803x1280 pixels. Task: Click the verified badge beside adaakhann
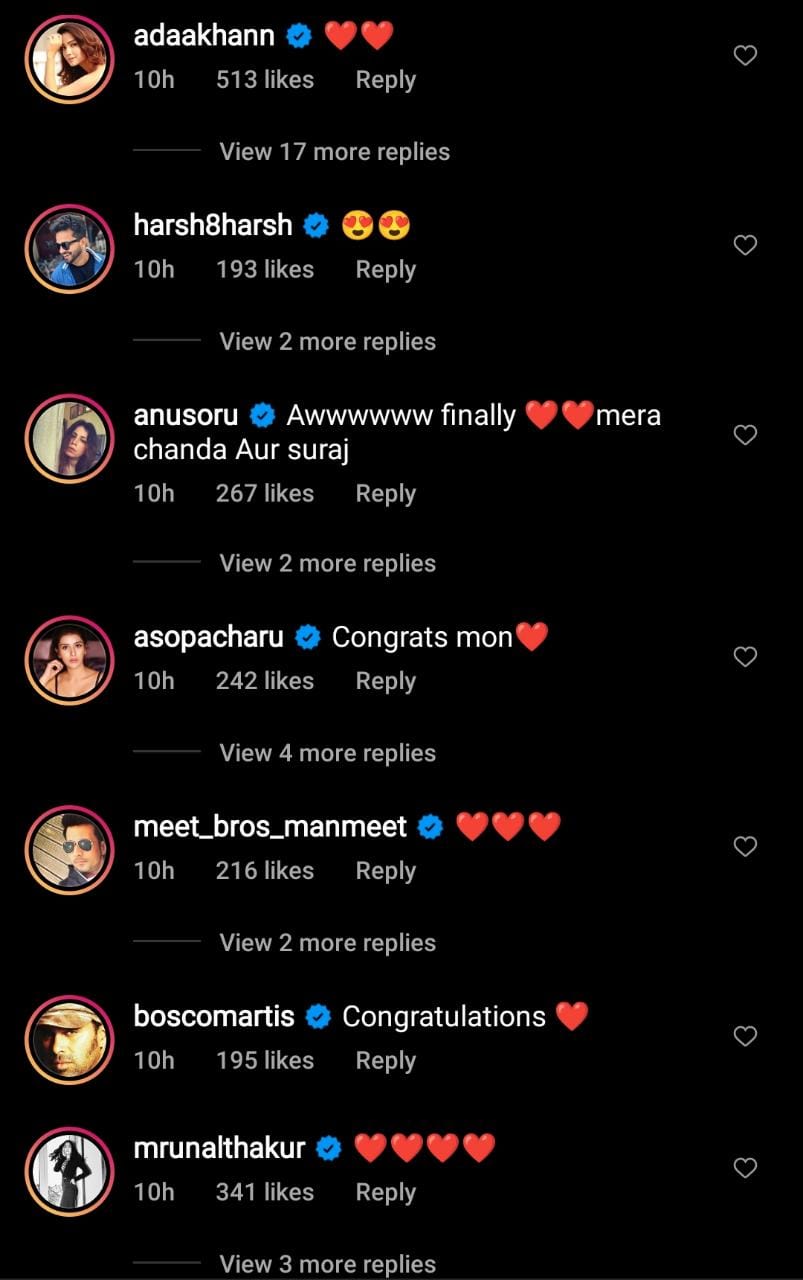(x=297, y=35)
